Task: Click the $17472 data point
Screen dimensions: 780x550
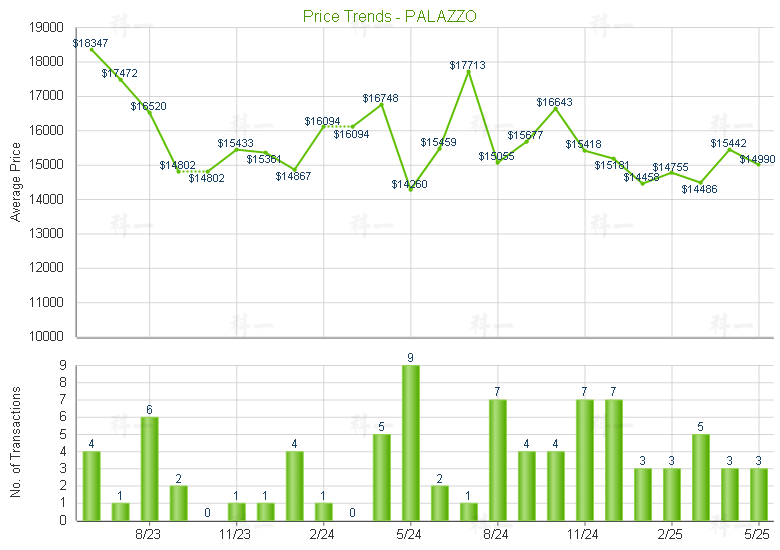Action: coord(120,79)
